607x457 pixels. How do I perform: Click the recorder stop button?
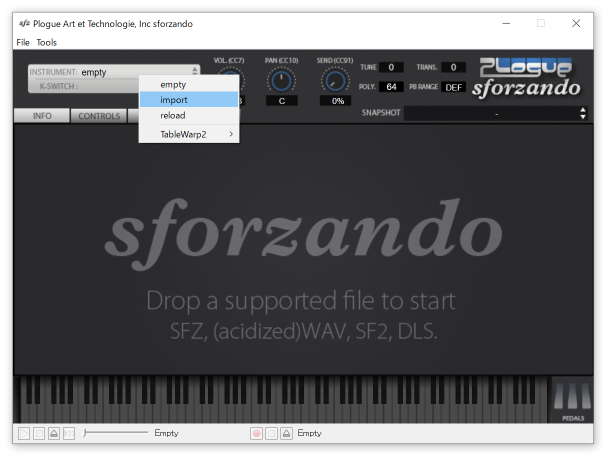271,433
